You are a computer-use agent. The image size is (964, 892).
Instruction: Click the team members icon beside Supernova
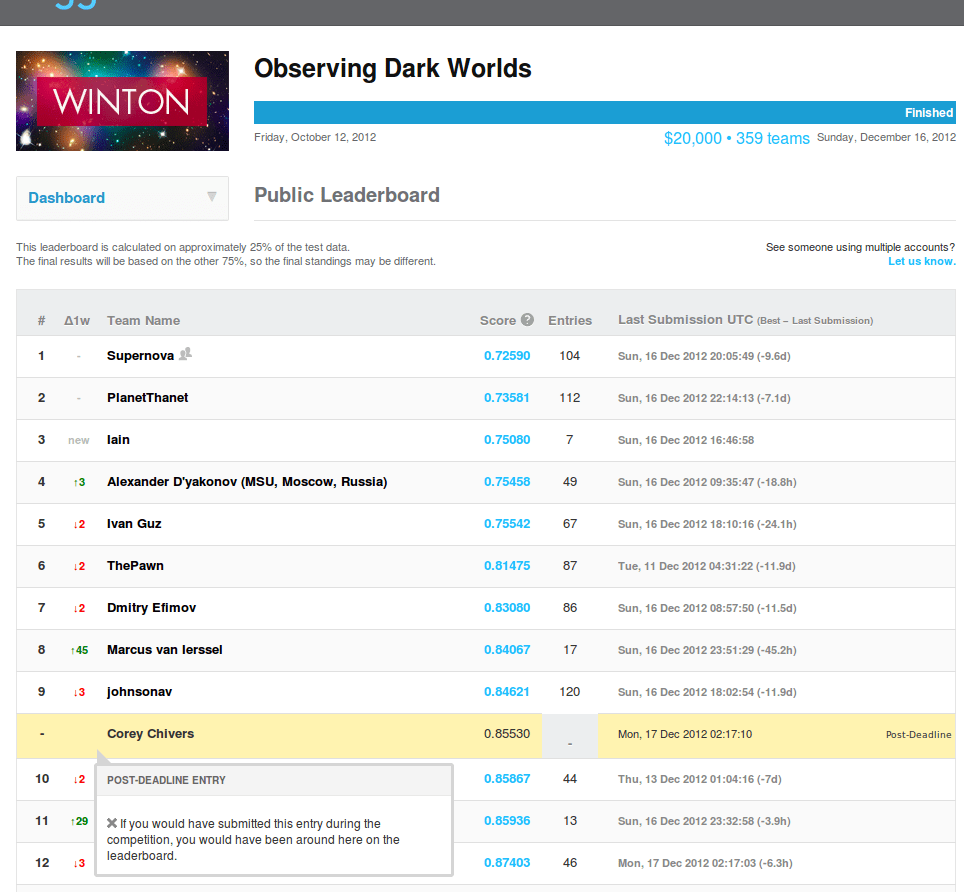pyautogui.click(x=185, y=354)
